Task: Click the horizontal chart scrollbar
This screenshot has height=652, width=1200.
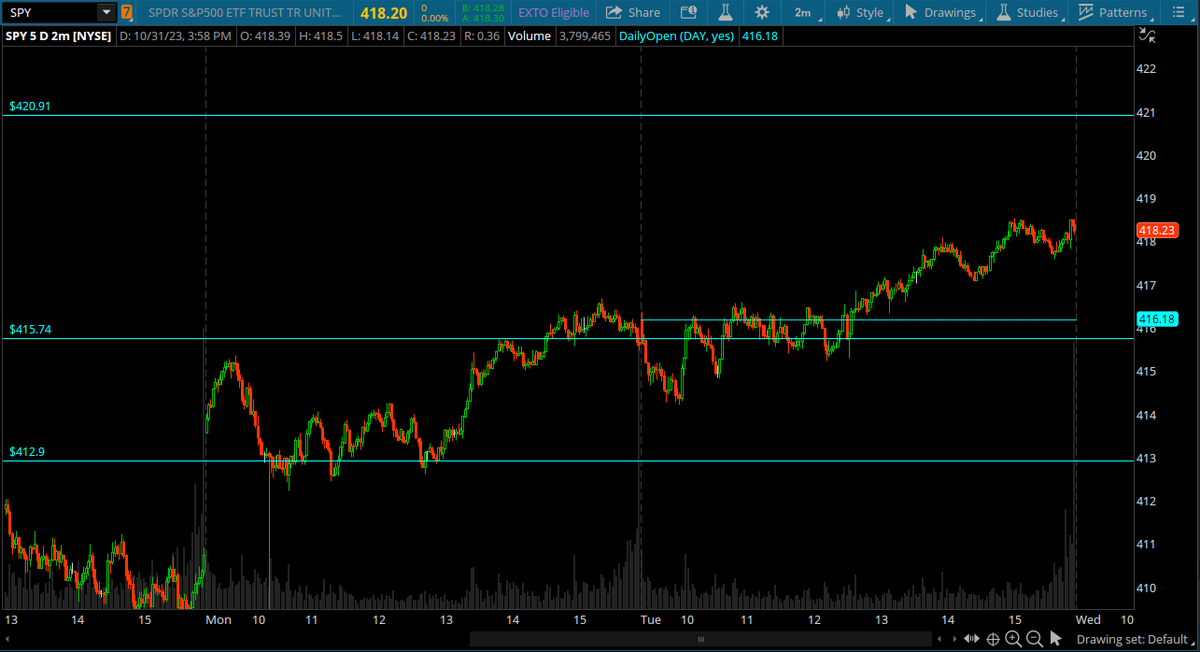Action: (700, 638)
